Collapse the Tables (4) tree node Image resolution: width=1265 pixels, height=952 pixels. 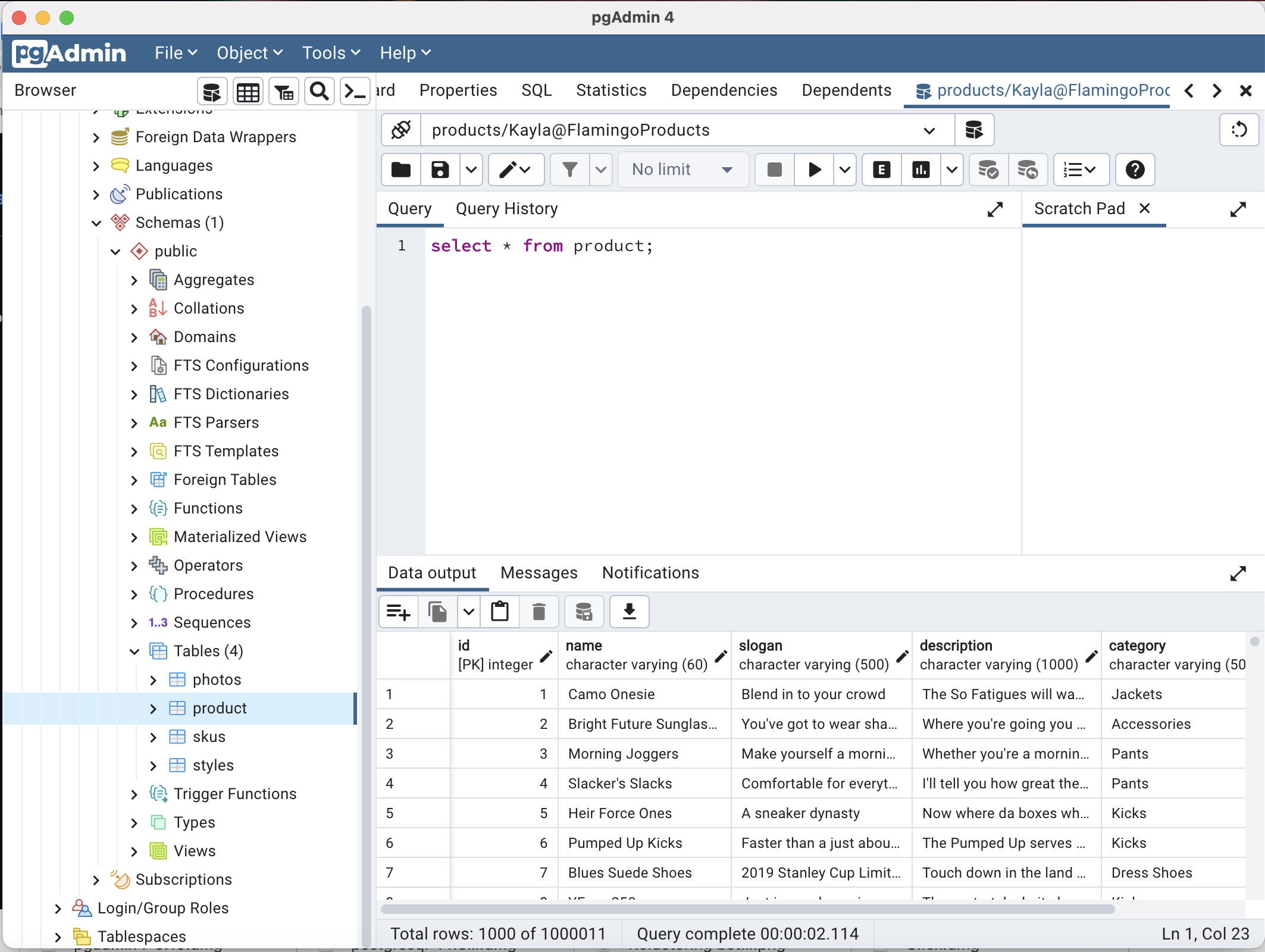click(x=134, y=652)
